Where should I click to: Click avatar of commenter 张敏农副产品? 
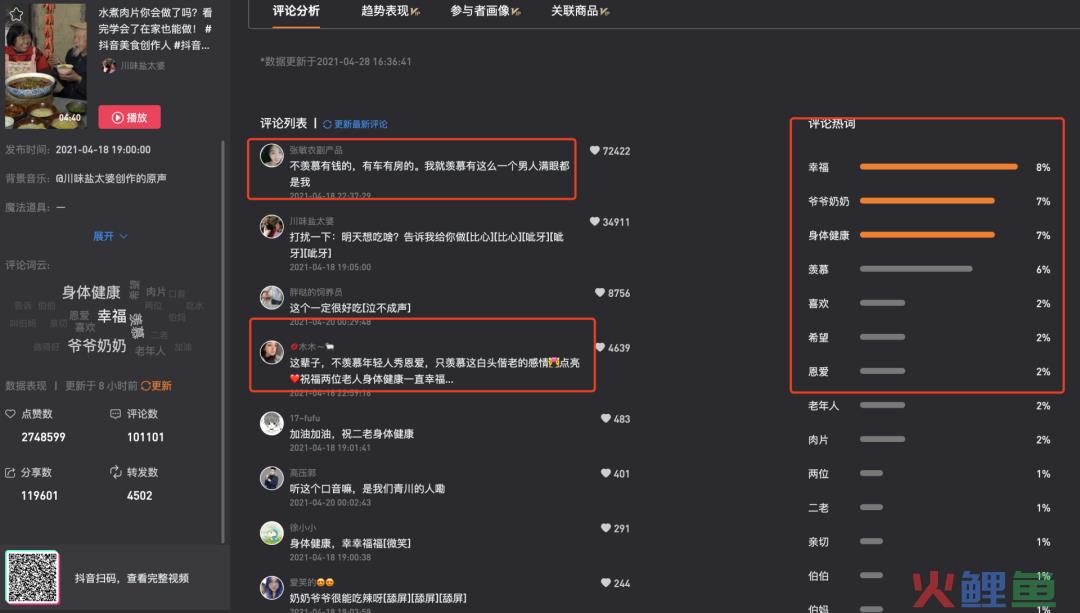(x=271, y=155)
